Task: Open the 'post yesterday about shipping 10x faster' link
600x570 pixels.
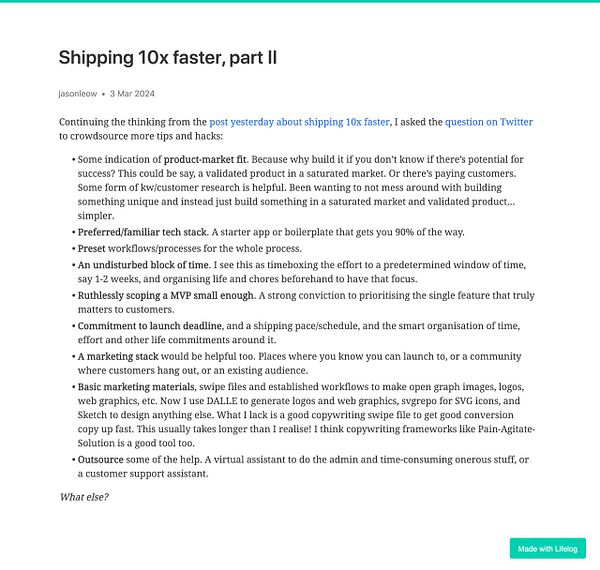Action: click(x=300, y=121)
